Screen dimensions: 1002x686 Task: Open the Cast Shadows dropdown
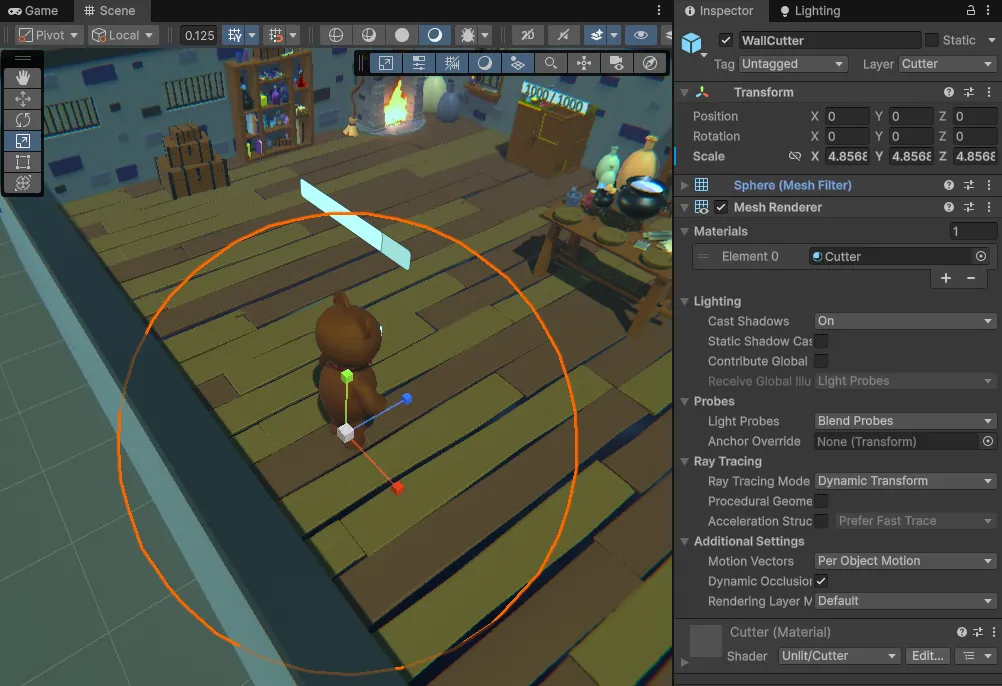click(x=904, y=321)
